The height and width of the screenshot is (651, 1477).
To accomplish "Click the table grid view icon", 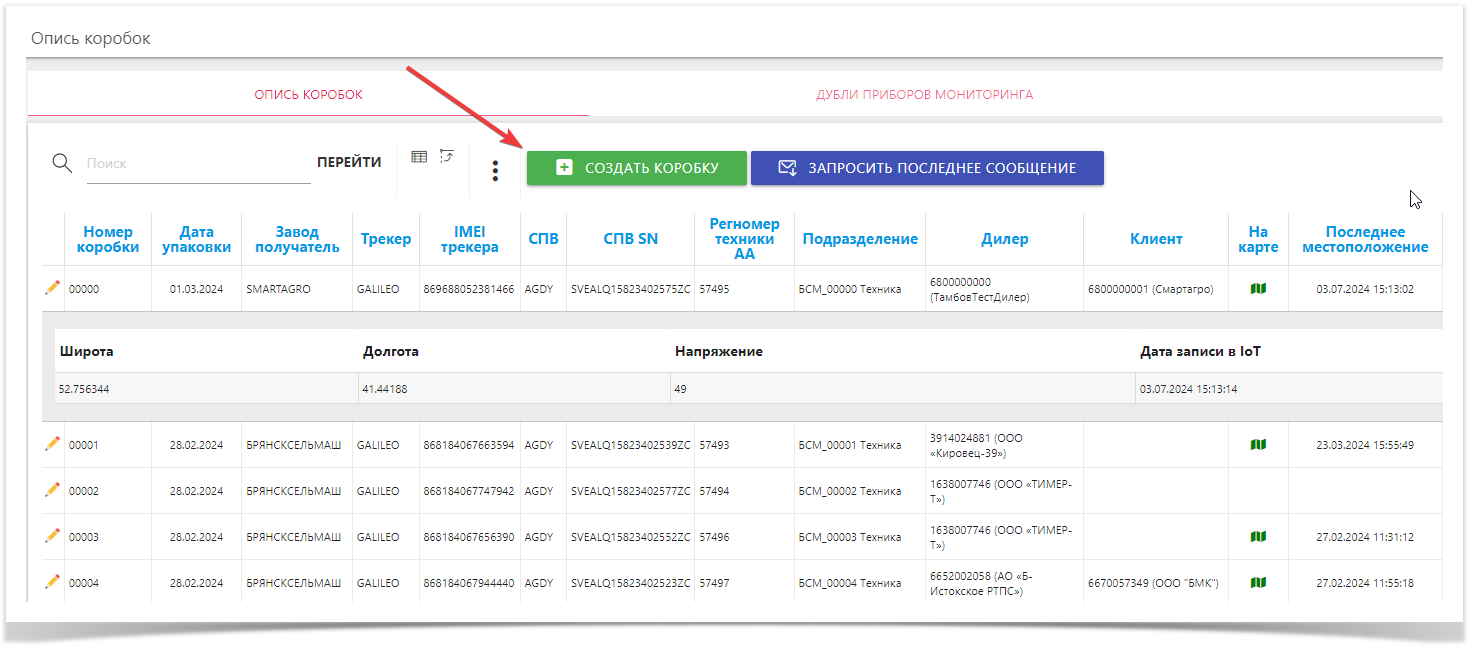I will (x=419, y=156).
